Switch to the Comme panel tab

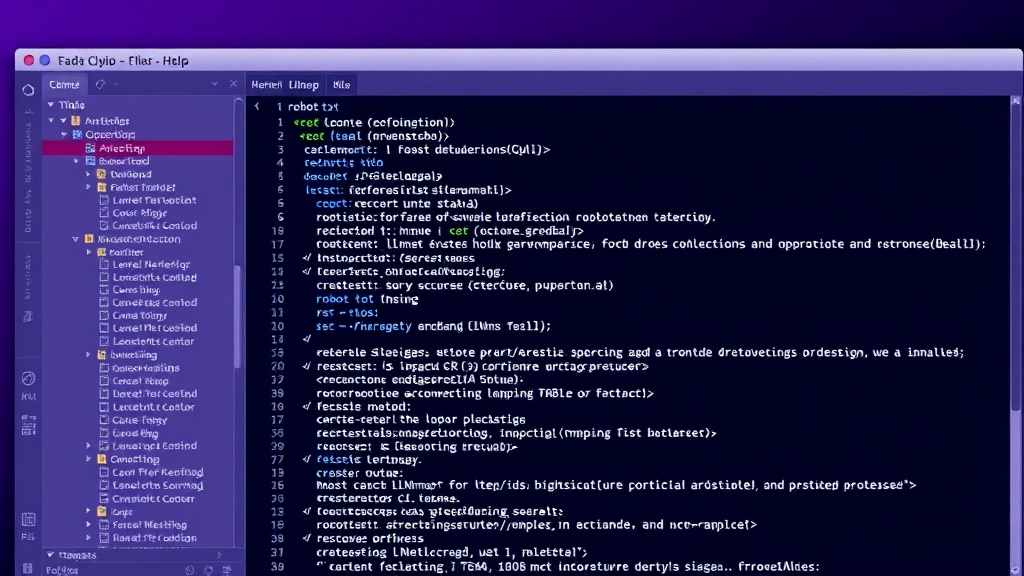click(64, 84)
